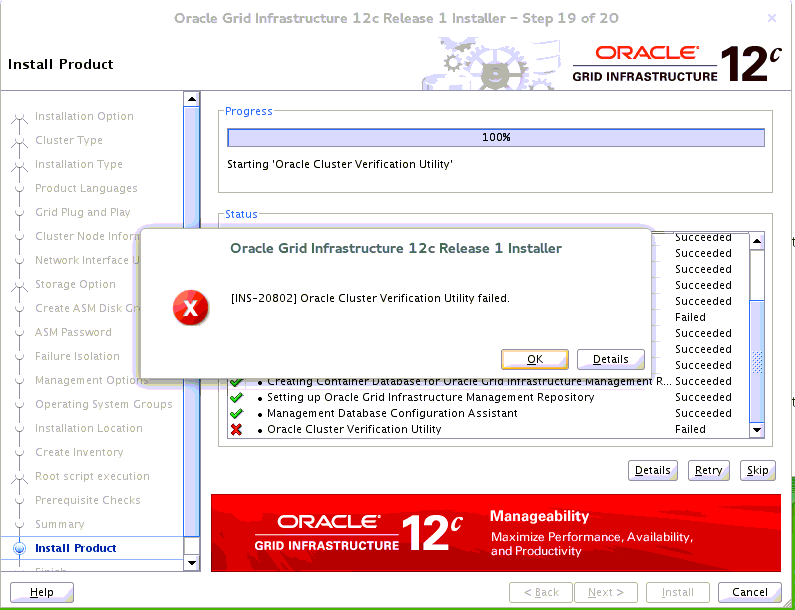
Task: Click the Oracle Cluster Verification Utility status row
Action: [x=488, y=429]
